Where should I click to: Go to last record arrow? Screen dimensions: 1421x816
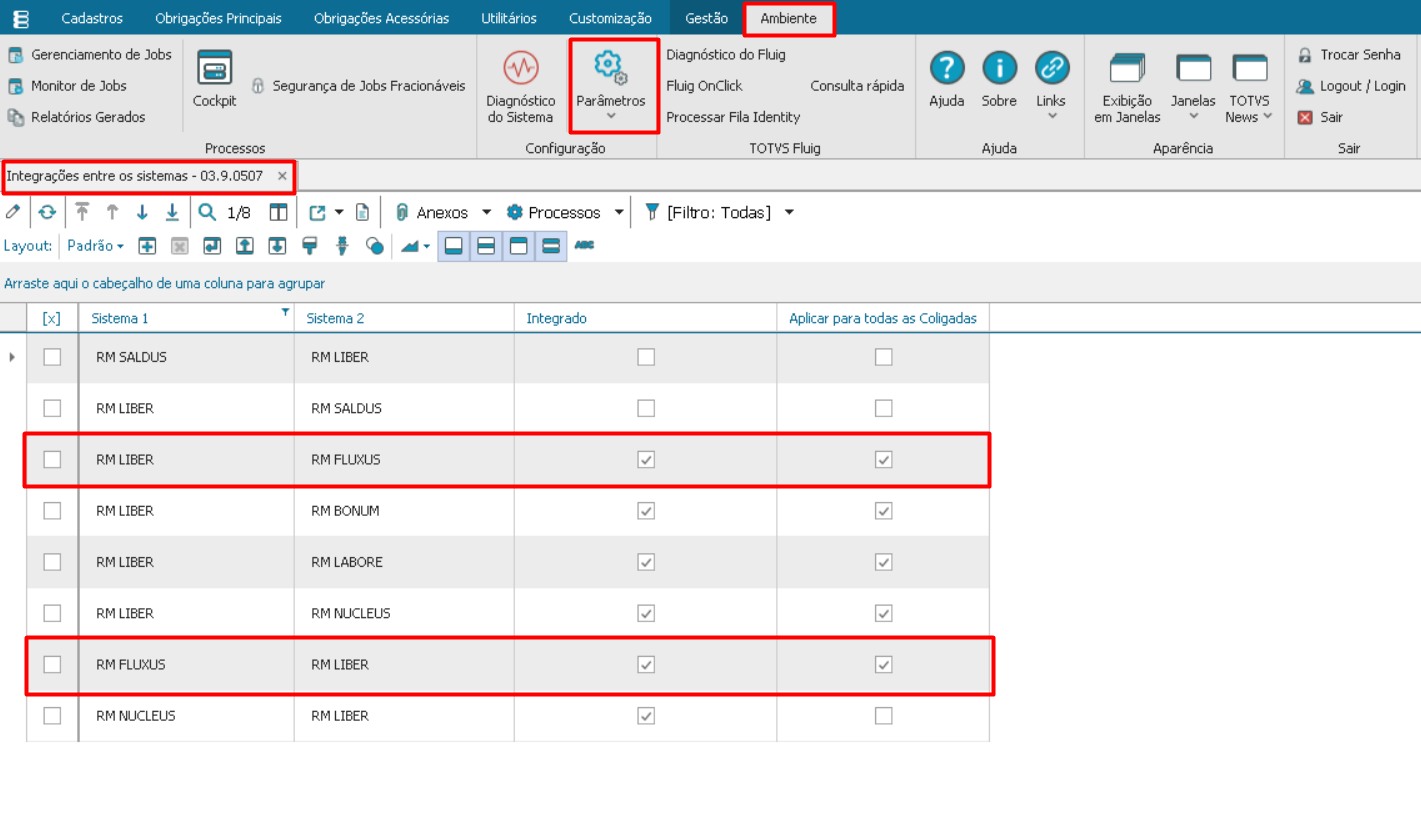[172, 212]
